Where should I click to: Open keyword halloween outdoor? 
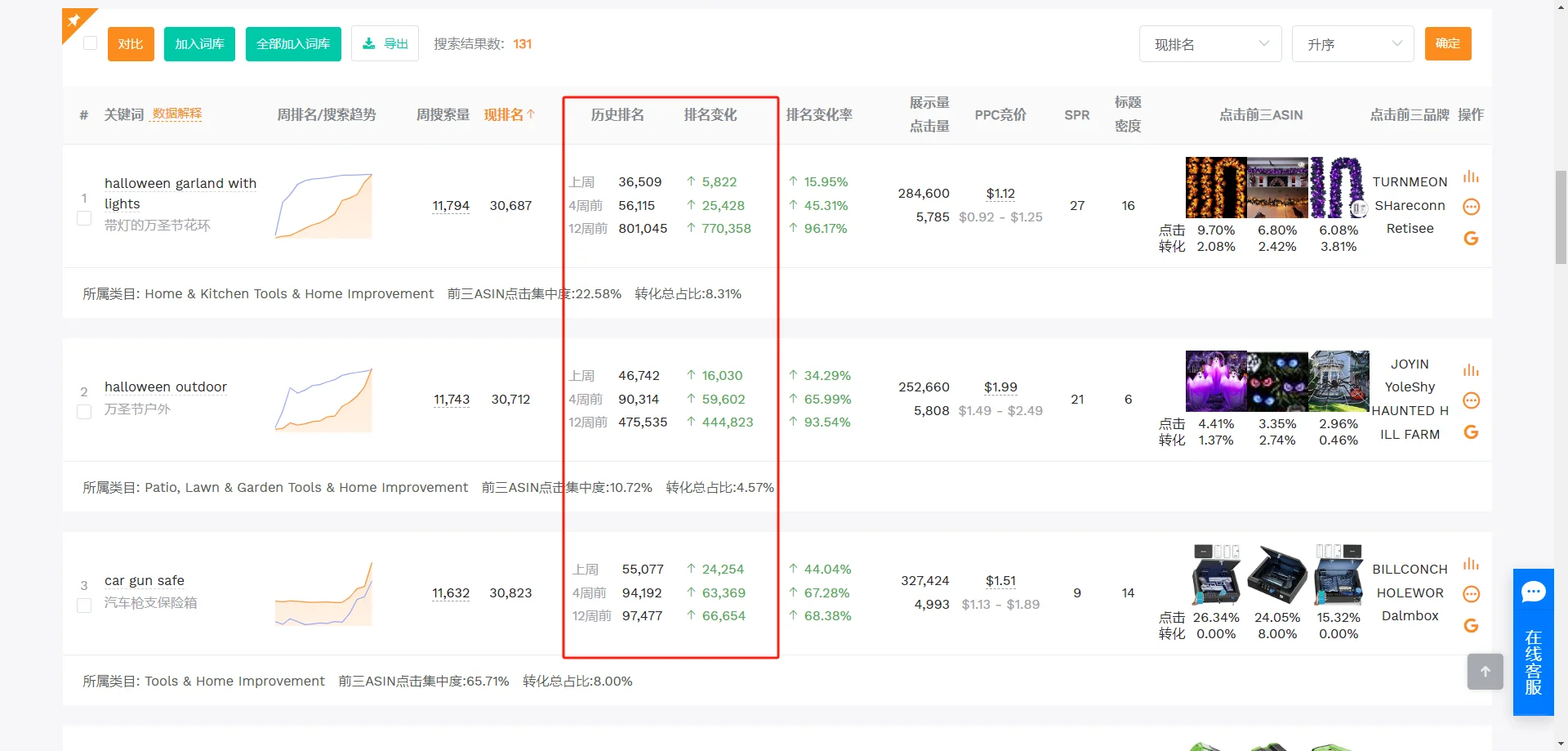pyautogui.click(x=166, y=387)
